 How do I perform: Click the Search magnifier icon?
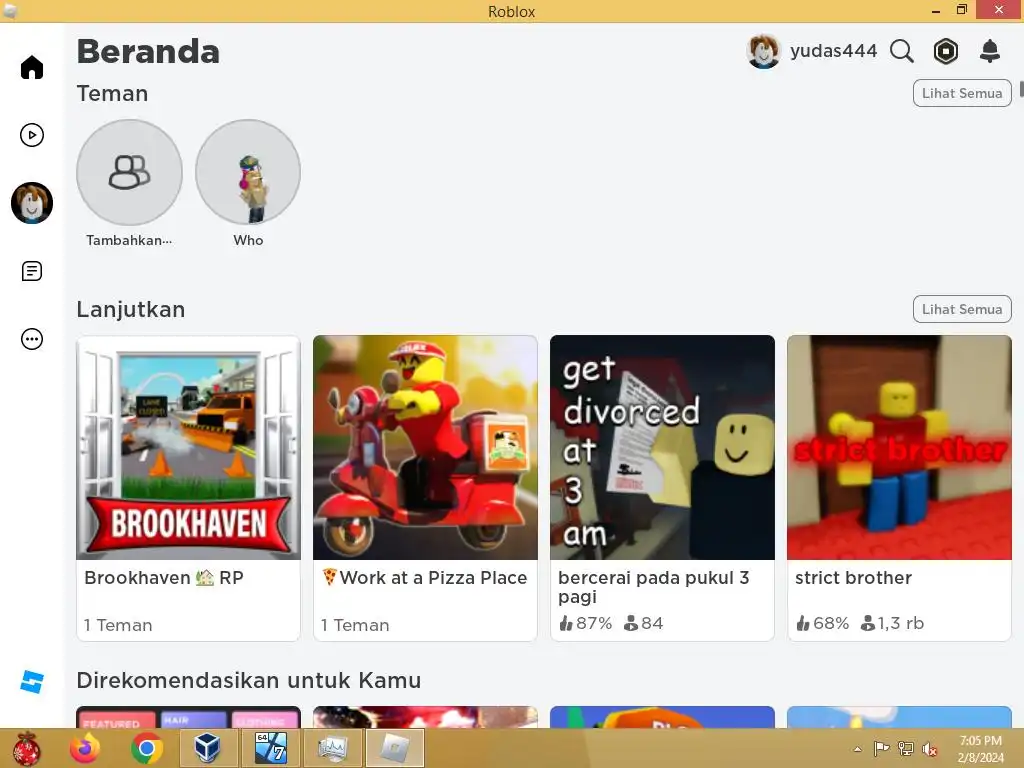tap(902, 51)
